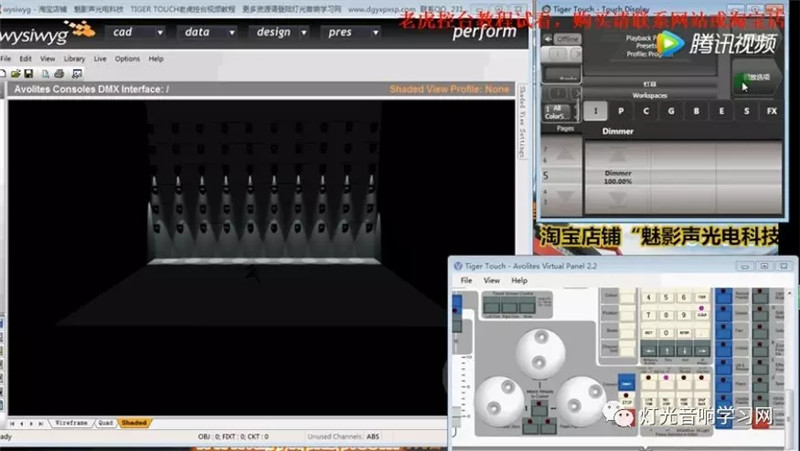Increase Dimmer with the up arrow
Image resolution: width=800 pixels, height=451 pixels.
click(x=617, y=154)
